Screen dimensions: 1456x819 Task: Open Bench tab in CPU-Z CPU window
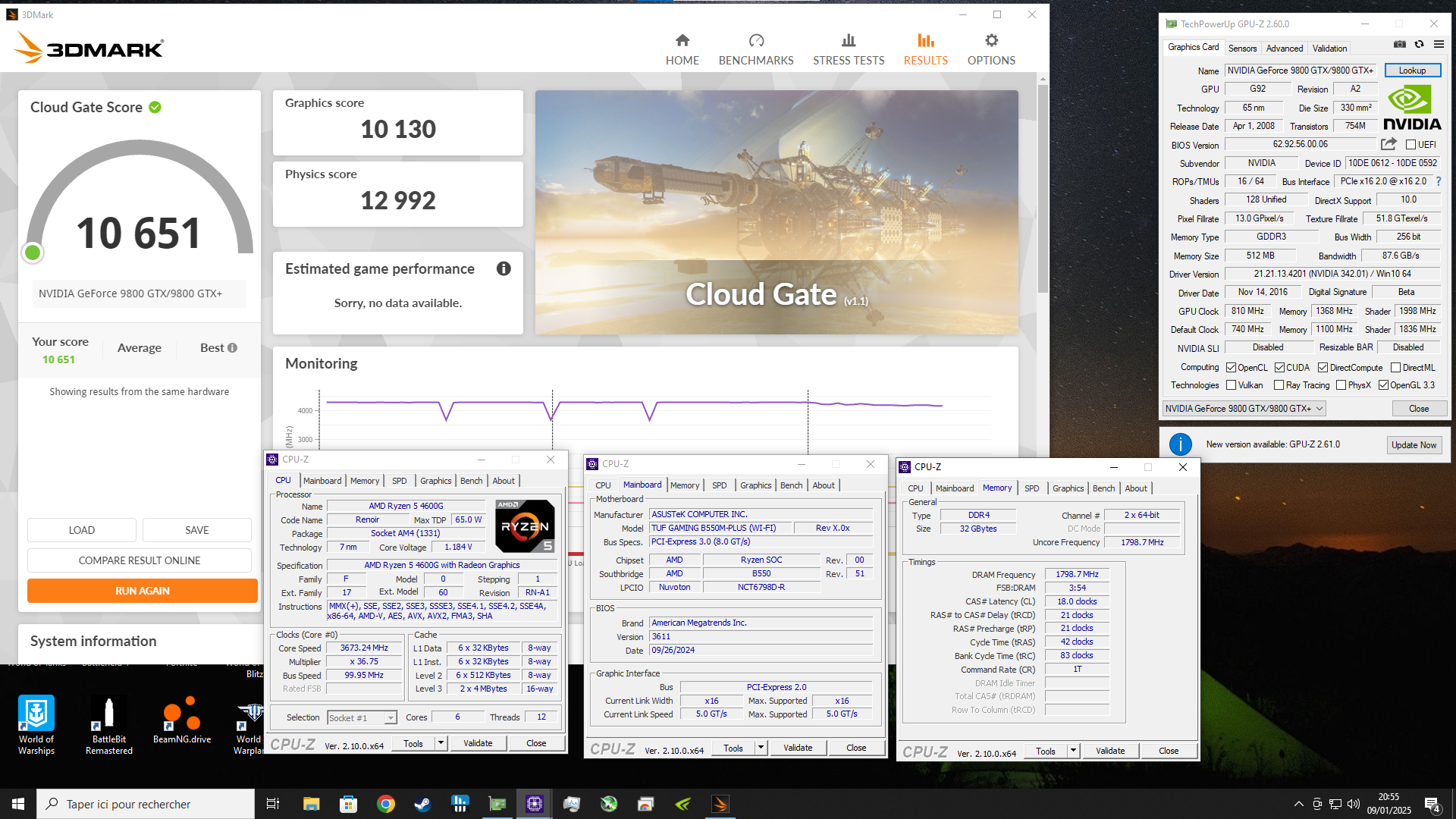click(x=471, y=481)
